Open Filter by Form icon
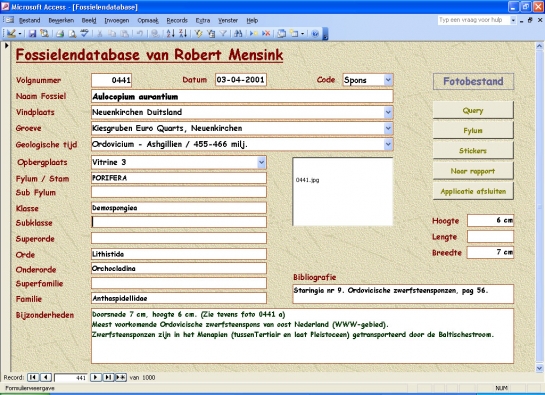Image resolution: width=545 pixels, height=395 pixels. pyautogui.click(x=211, y=33)
